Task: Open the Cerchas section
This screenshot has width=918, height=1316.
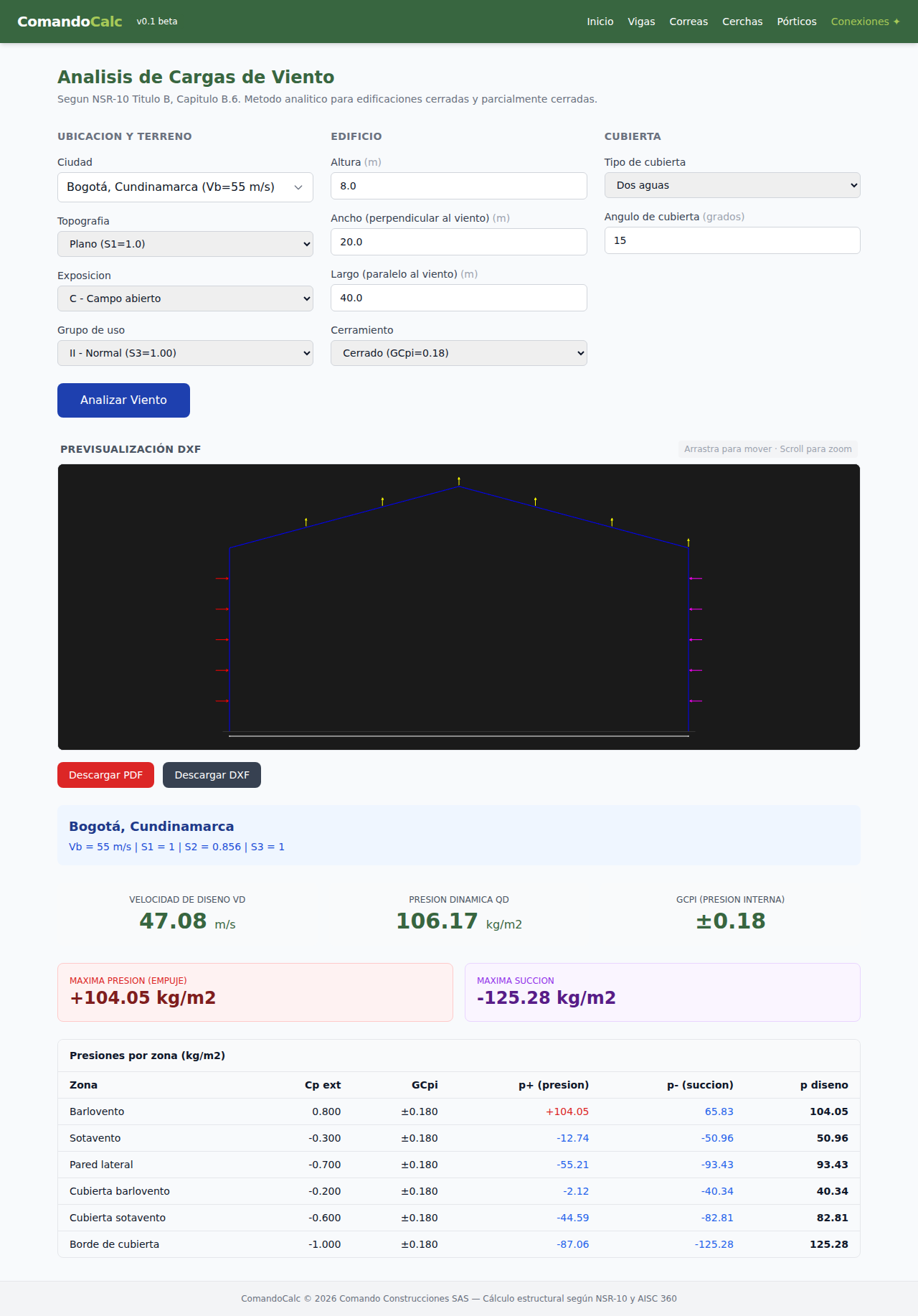Action: point(742,22)
